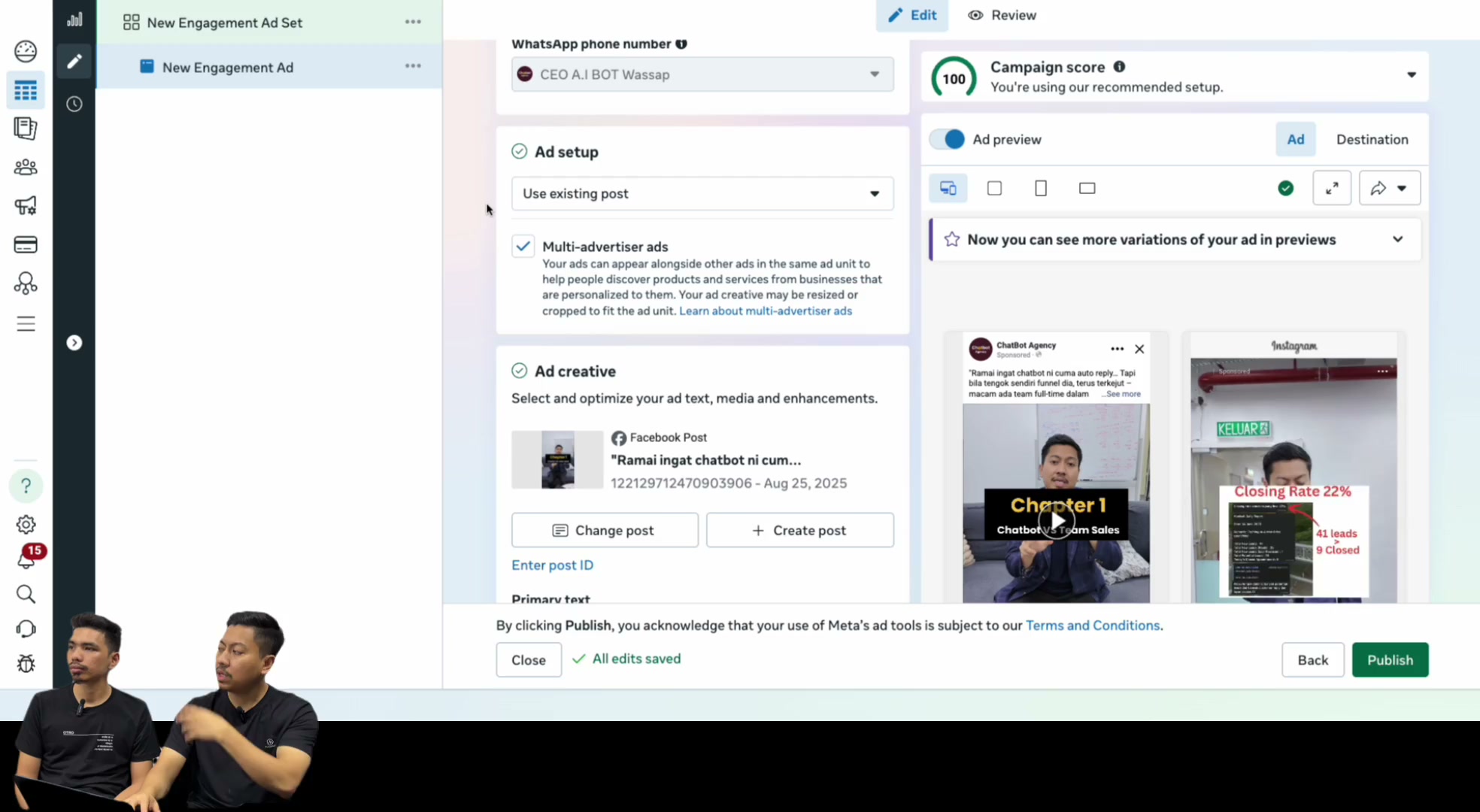Open the history clock icon in dark panel
This screenshot has height=812, width=1480.
pyautogui.click(x=74, y=104)
